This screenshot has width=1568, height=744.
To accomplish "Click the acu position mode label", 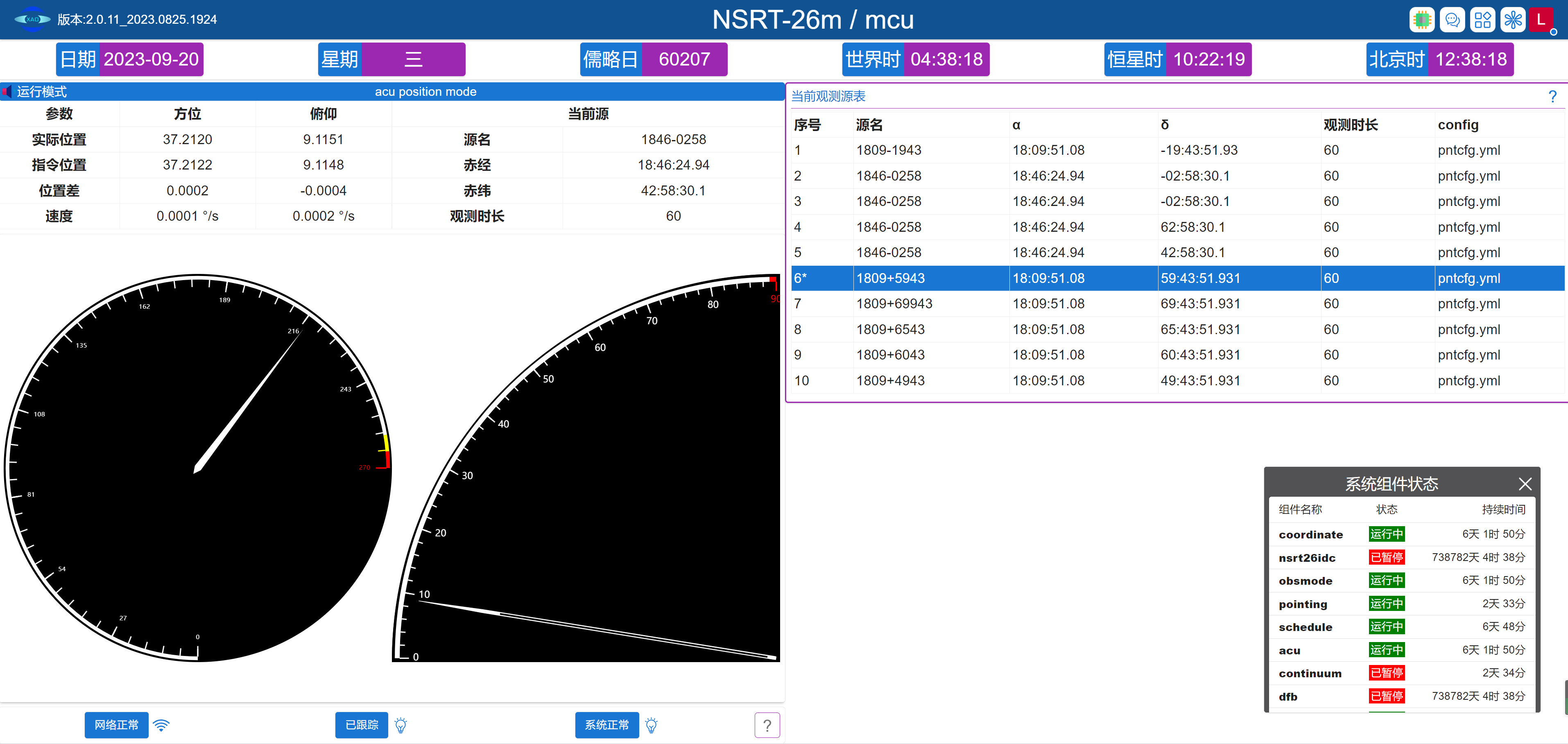I will 425,91.
